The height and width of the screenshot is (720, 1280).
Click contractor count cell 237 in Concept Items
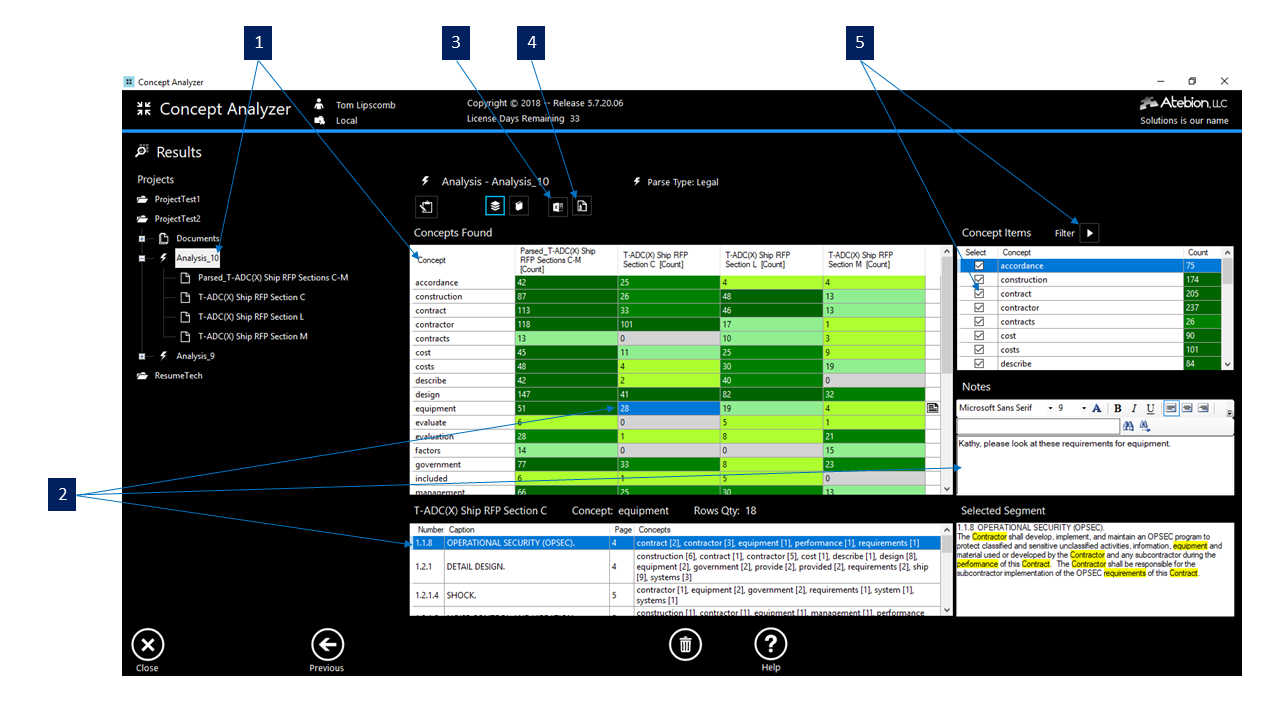1202,308
